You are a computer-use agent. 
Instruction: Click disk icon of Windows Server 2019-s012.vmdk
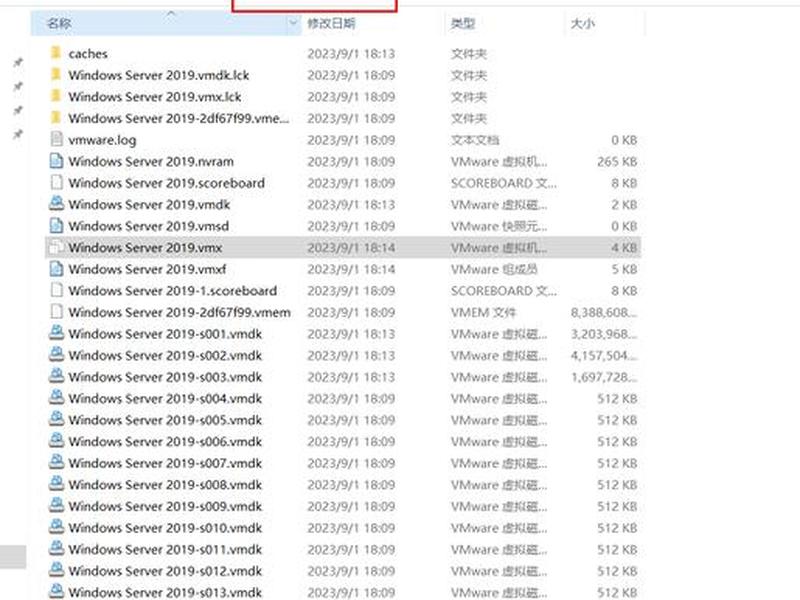[57, 570]
